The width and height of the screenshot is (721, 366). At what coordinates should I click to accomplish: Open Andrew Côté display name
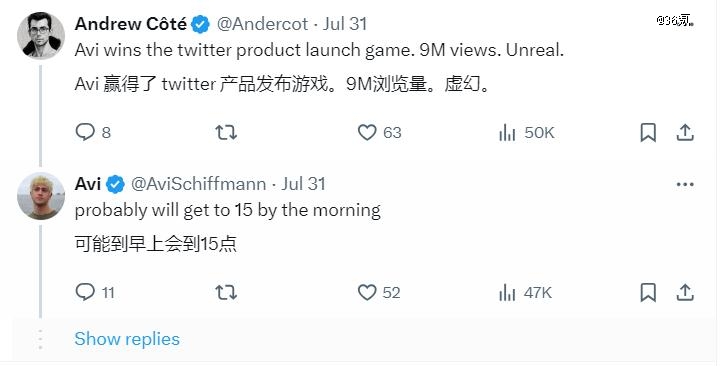click(131, 24)
